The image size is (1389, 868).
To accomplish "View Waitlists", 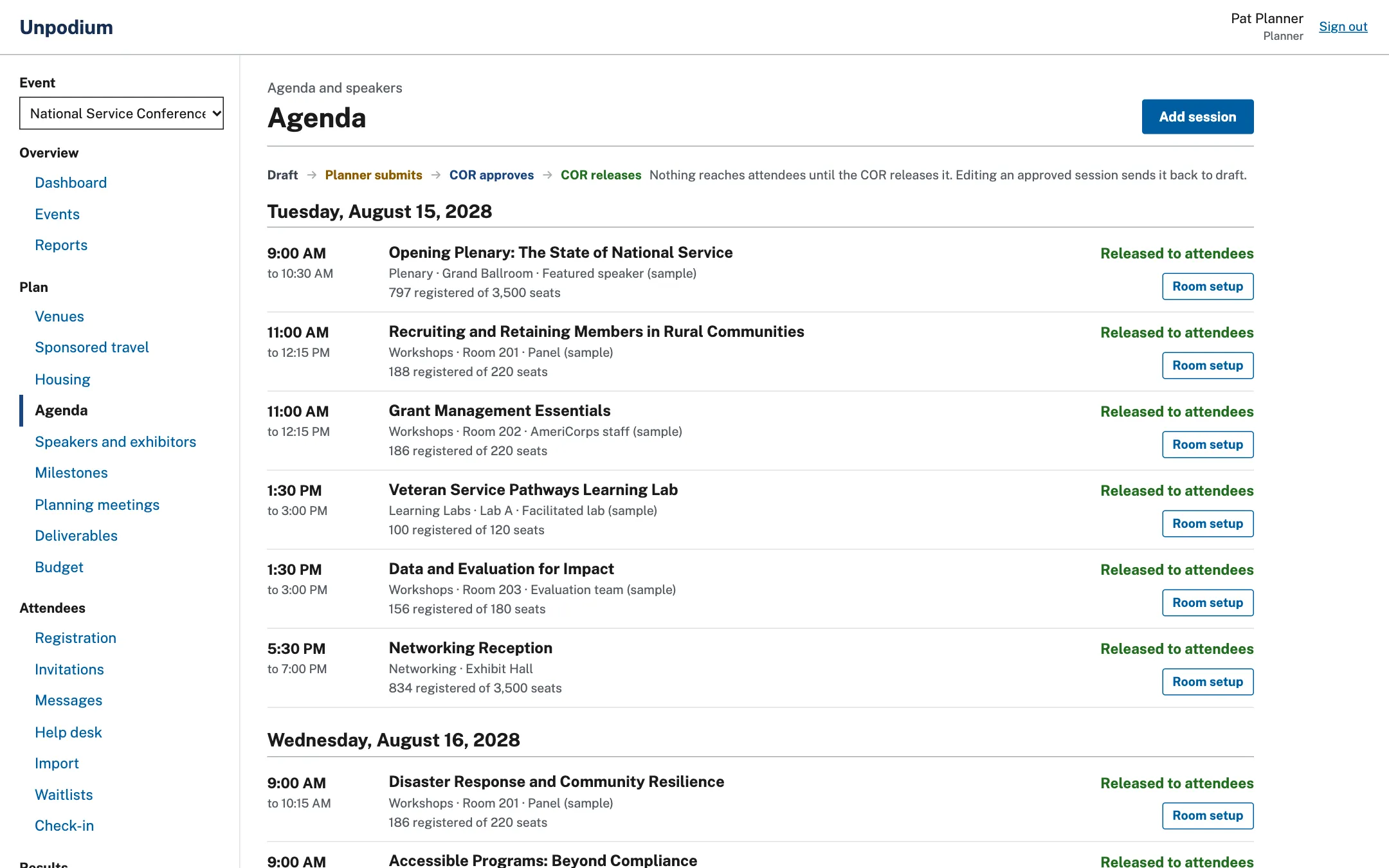I will click(64, 795).
